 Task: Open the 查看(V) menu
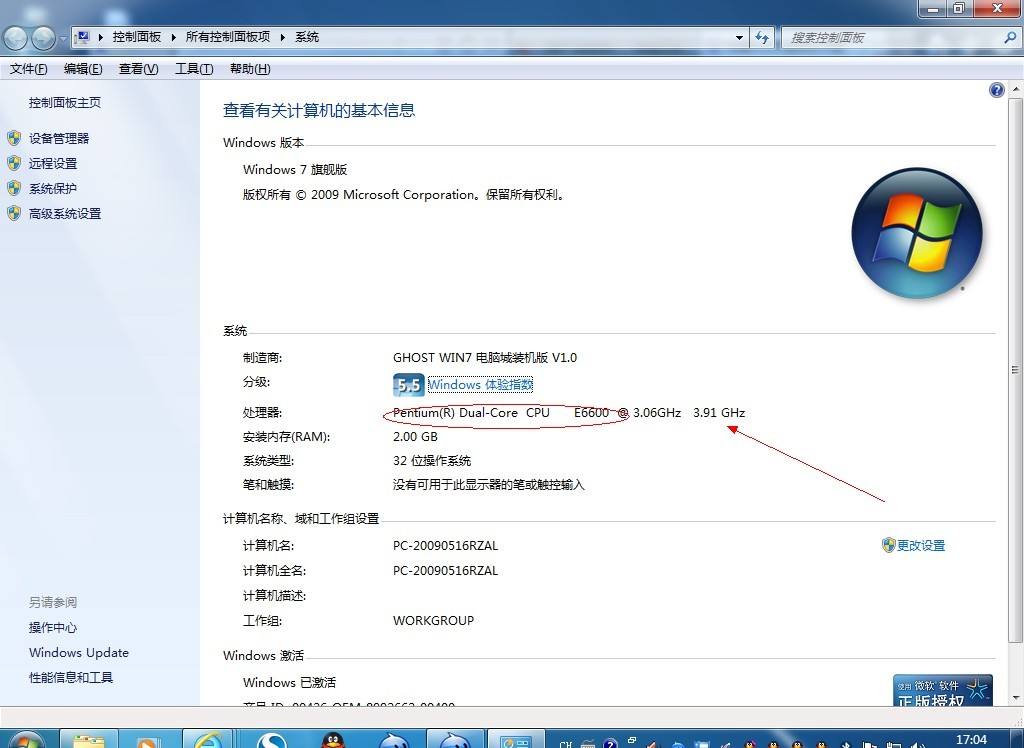click(138, 69)
